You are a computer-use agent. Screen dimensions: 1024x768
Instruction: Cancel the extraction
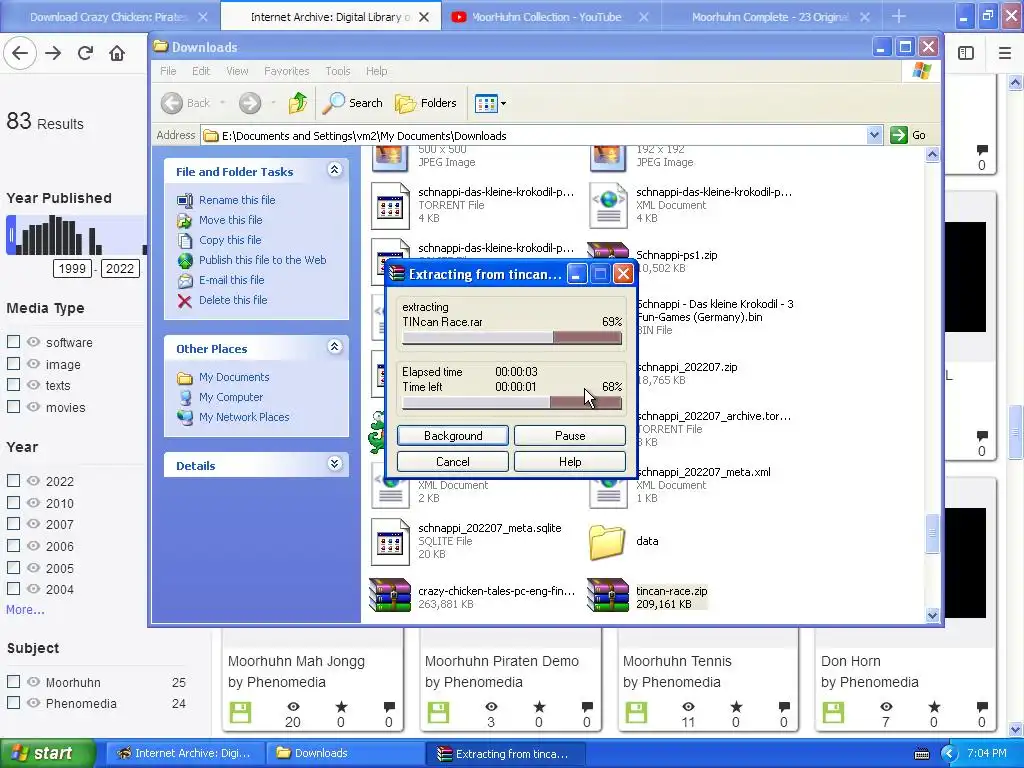point(453,462)
